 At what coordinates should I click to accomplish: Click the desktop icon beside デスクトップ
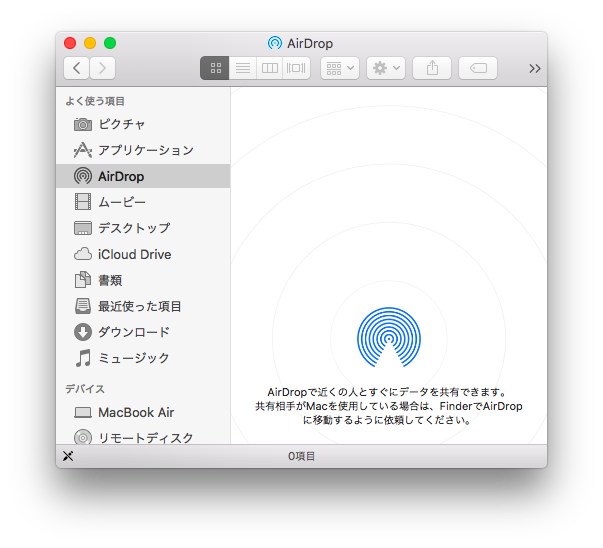(x=83, y=228)
